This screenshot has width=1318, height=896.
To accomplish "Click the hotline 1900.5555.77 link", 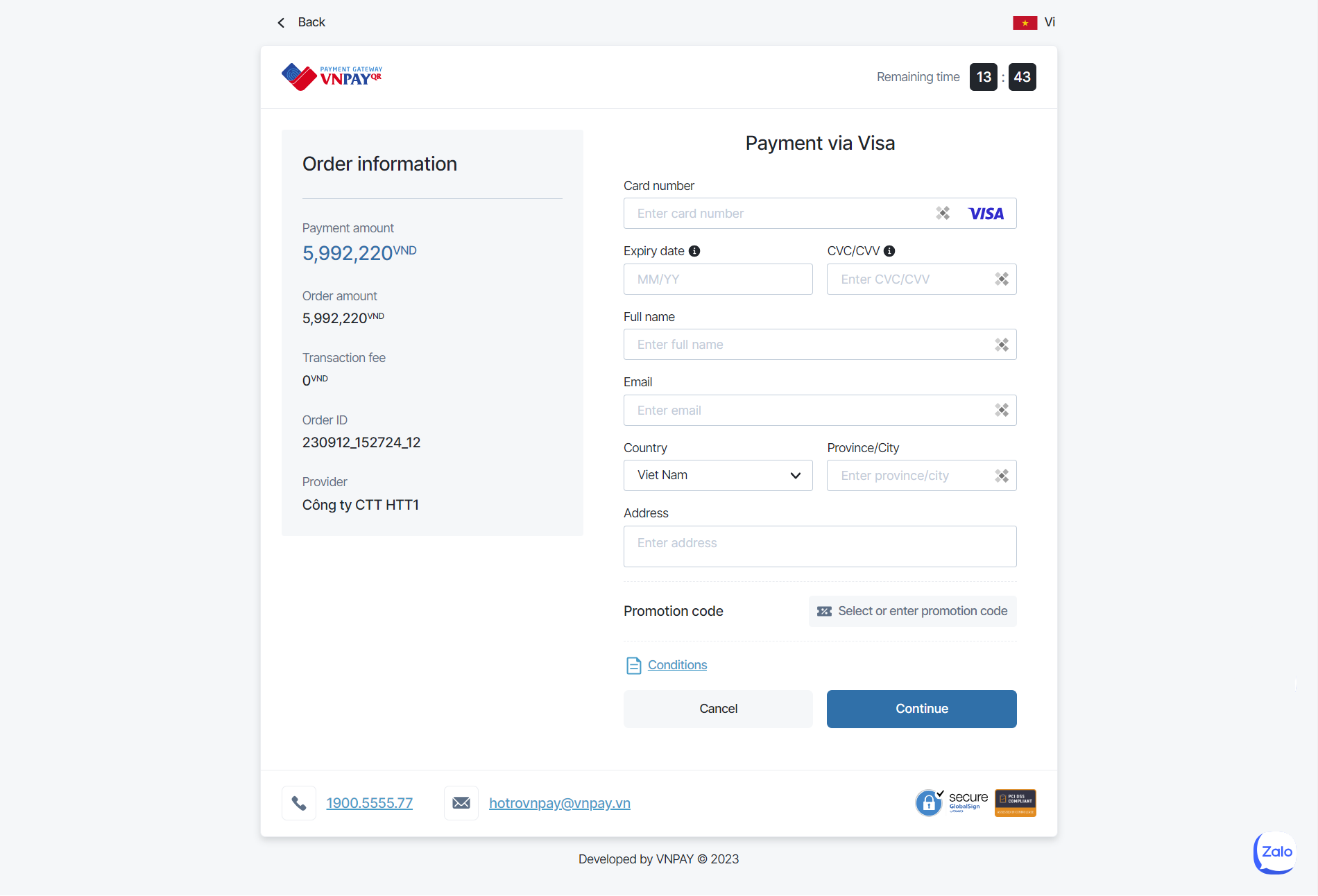I will [370, 803].
